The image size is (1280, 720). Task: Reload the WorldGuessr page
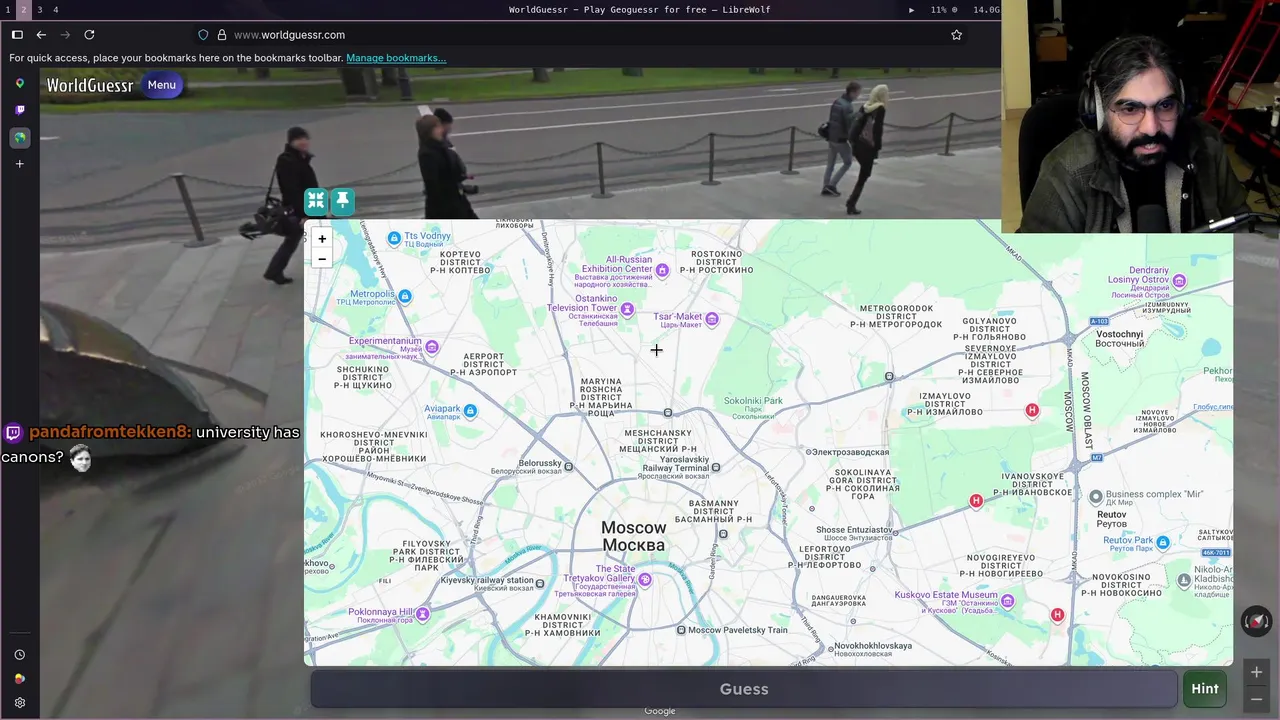(89, 35)
